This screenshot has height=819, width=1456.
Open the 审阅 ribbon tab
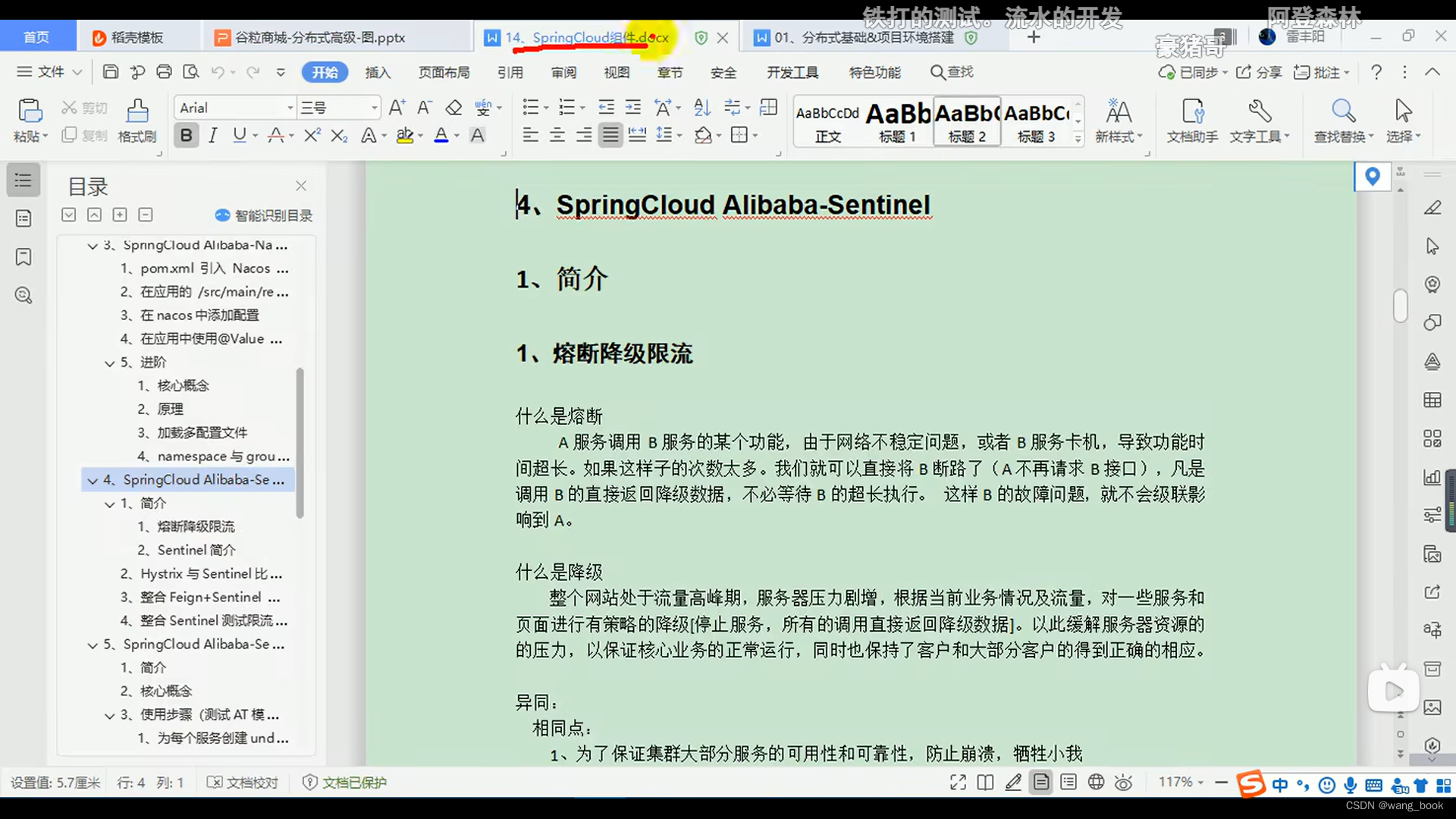click(563, 72)
